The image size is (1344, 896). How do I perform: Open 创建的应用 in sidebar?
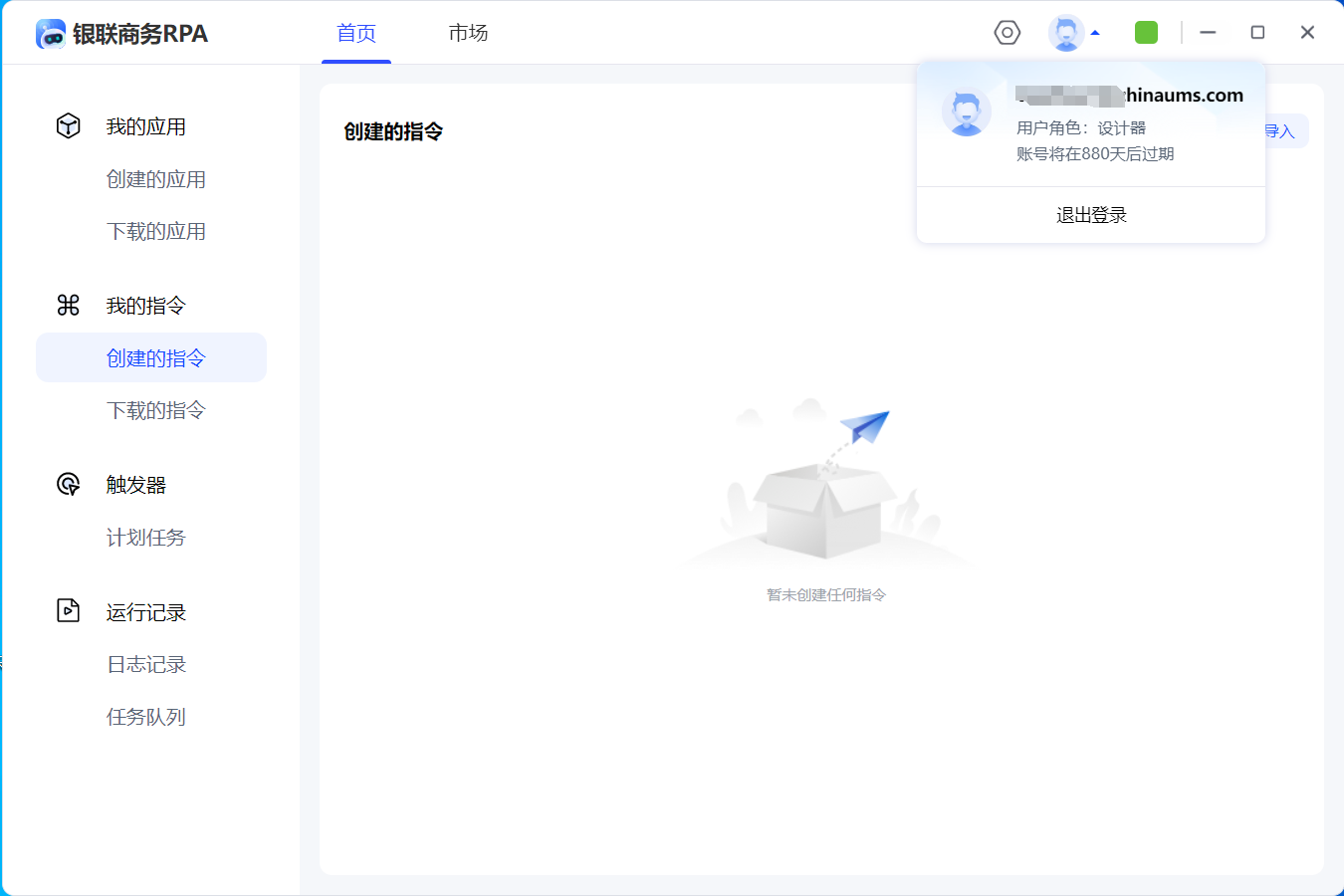click(x=156, y=179)
